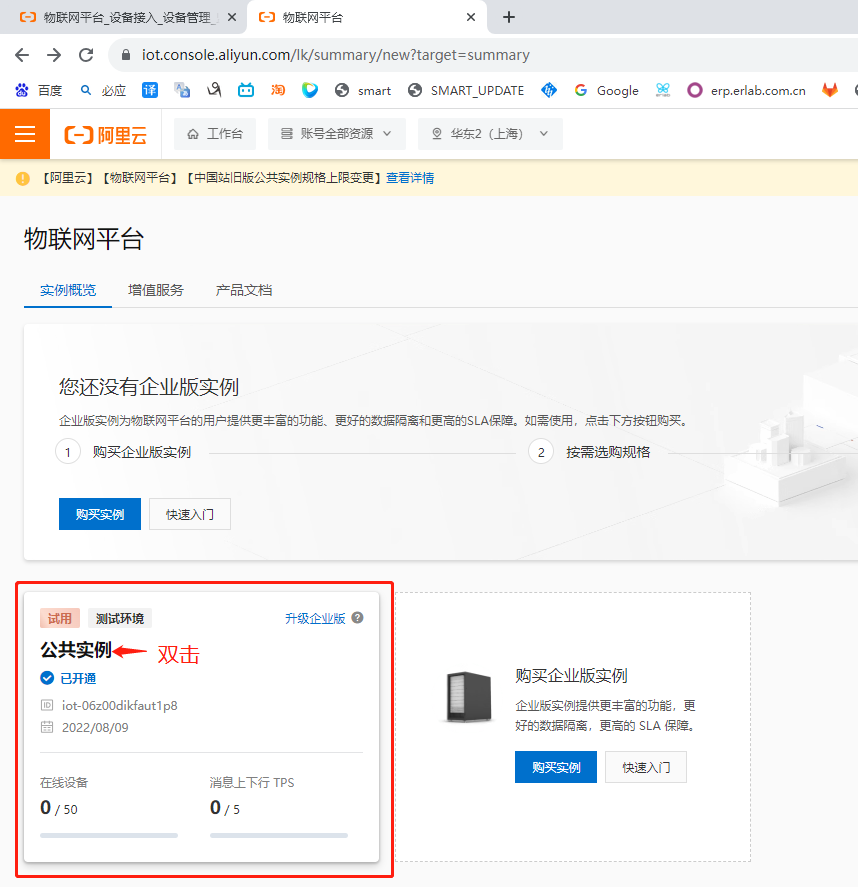Click the 试用 tag
The width and height of the screenshot is (858, 887).
tap(60, 618)
